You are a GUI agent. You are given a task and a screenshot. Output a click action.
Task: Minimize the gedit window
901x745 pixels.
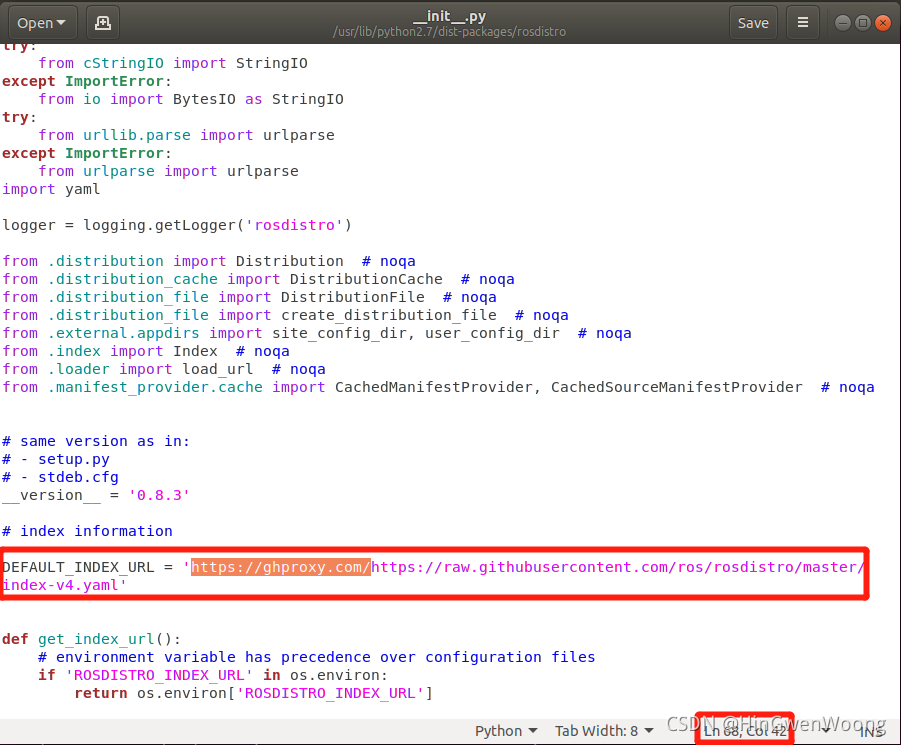(x=843, y=23)
